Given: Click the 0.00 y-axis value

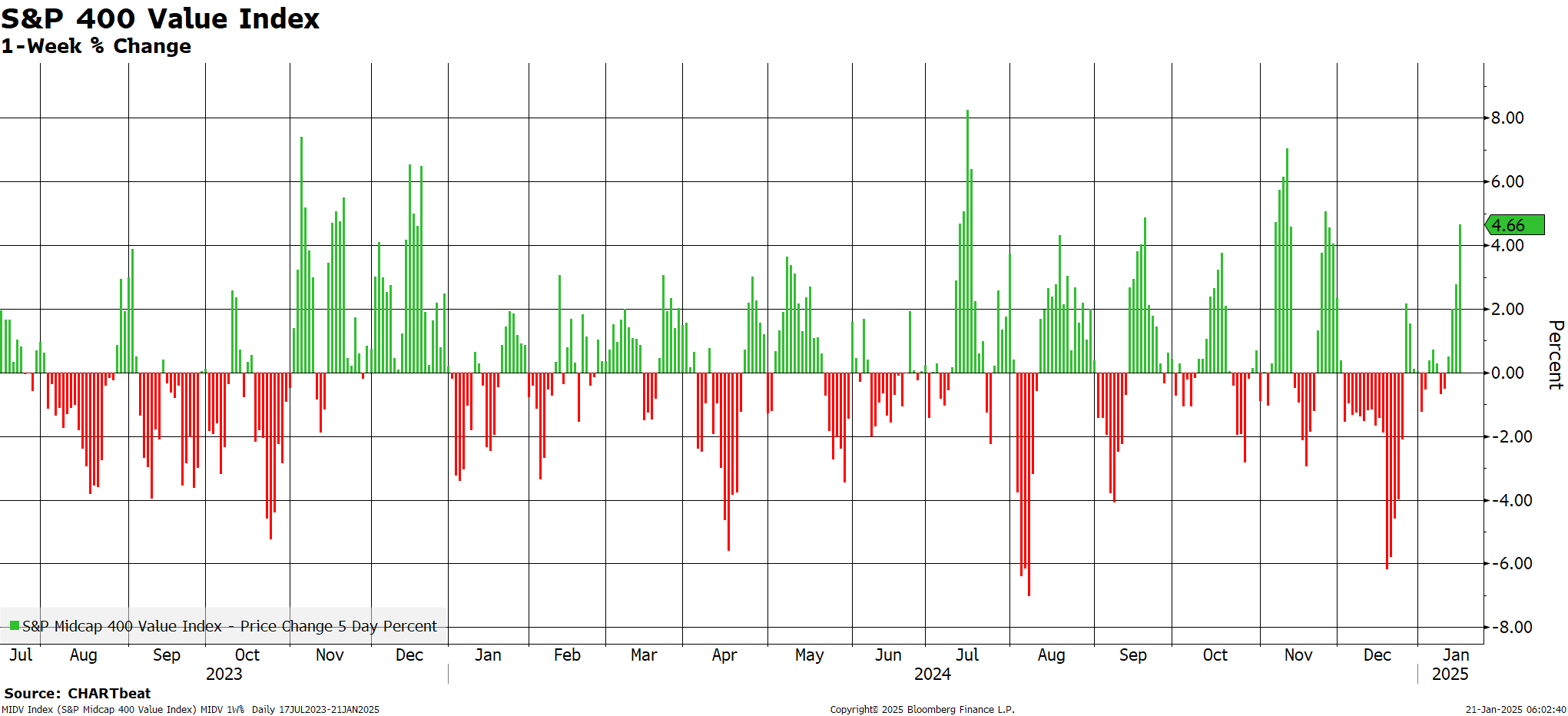Looking at the screenshot, I should 1507,373.
